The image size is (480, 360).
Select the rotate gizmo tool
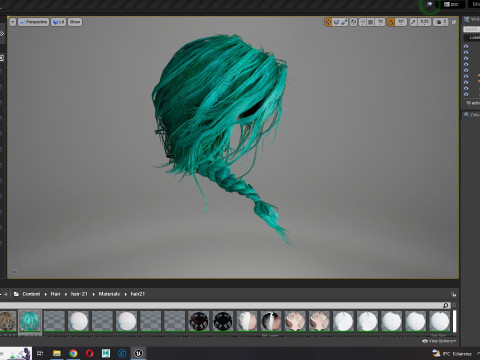point(336,22)
